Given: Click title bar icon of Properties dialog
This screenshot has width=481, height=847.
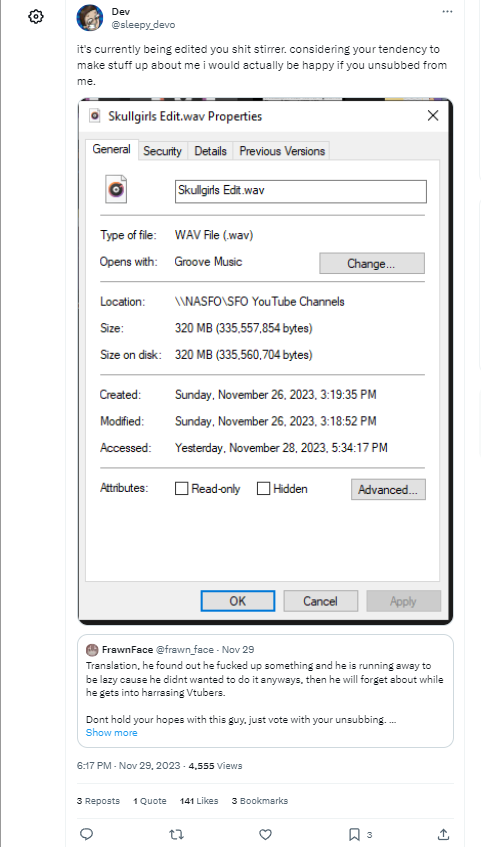Looking at the screenshot, I should coord(95,115).
